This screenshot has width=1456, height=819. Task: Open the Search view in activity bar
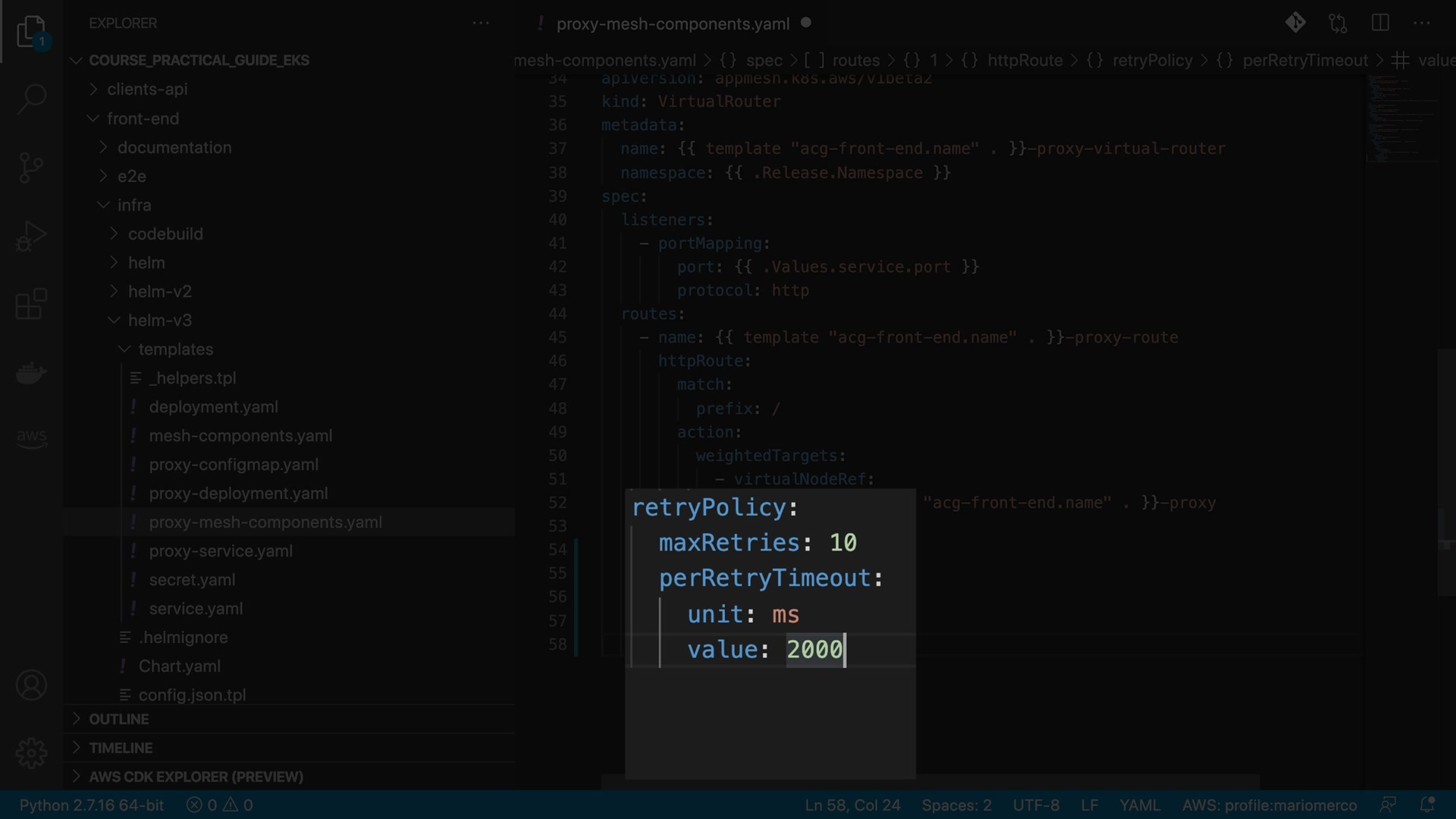31,99
